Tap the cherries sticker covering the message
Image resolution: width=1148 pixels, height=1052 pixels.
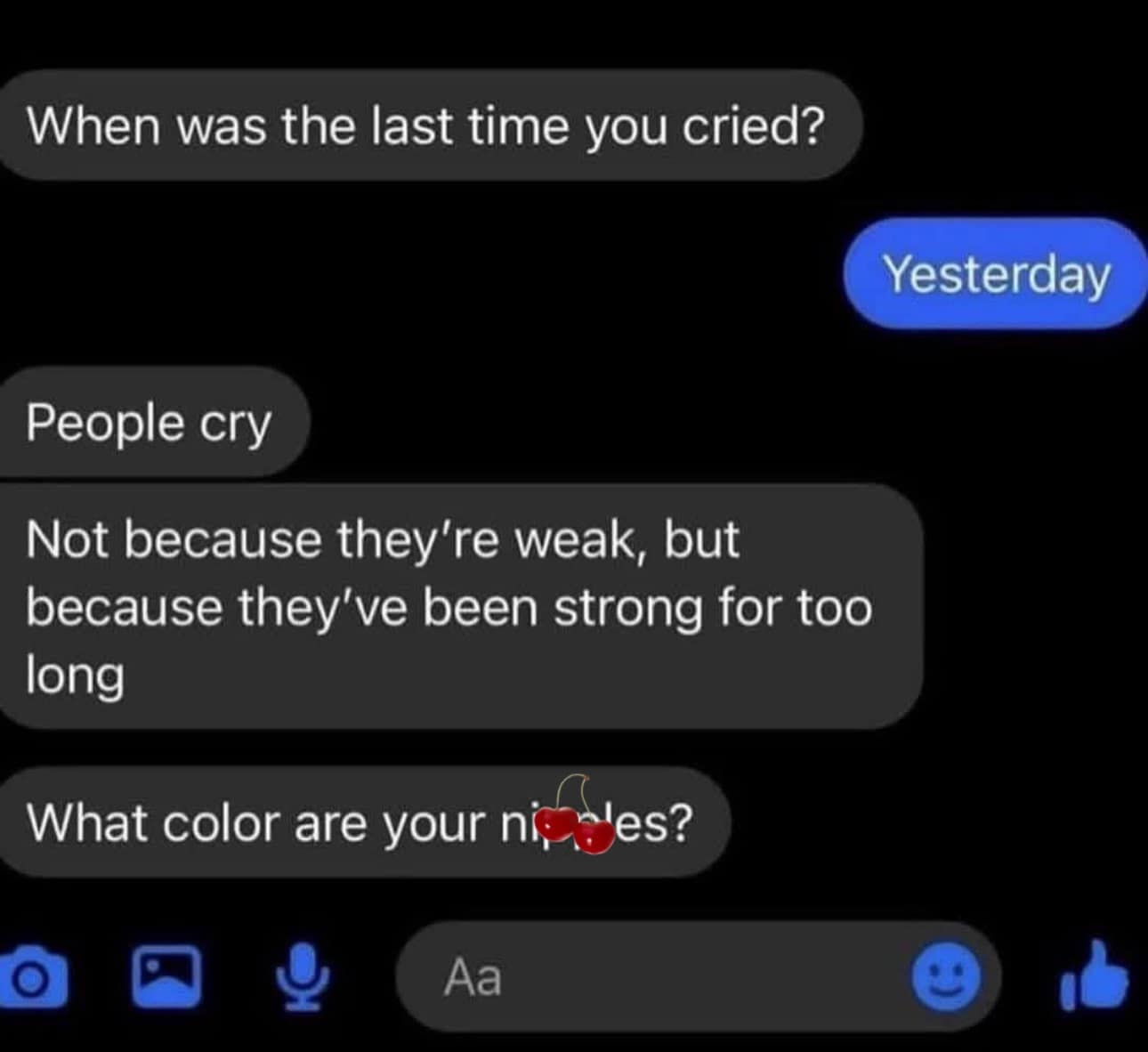click(x=576, y=815)
